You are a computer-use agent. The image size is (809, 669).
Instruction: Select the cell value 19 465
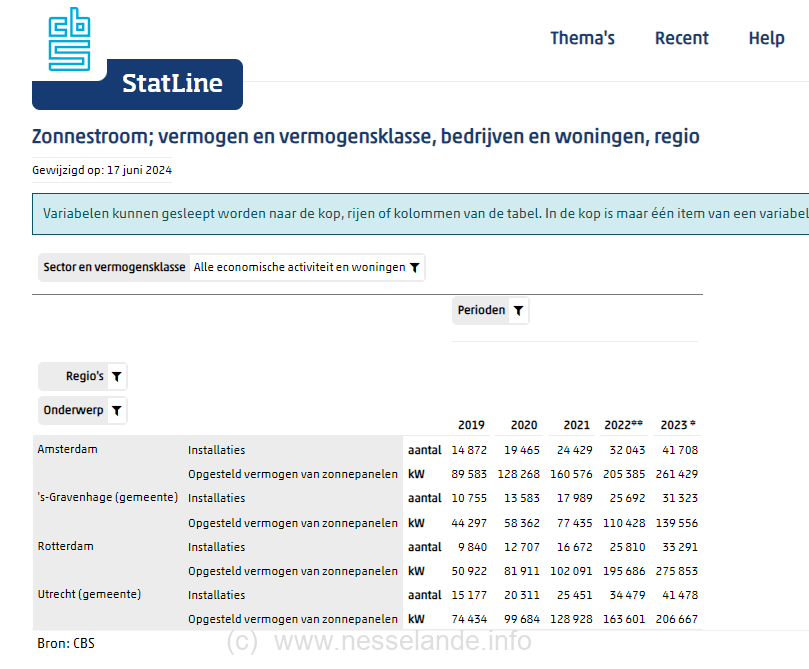tap(522, 450)
